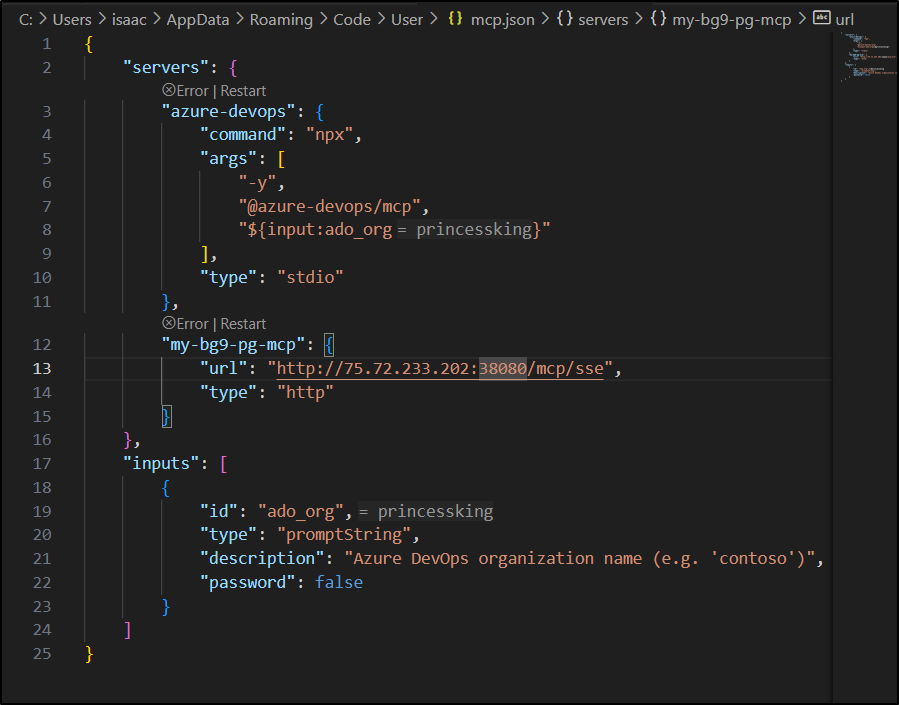Click the braces icon before my-bg9-pg-mcp breadcrumb

point(658,20)
